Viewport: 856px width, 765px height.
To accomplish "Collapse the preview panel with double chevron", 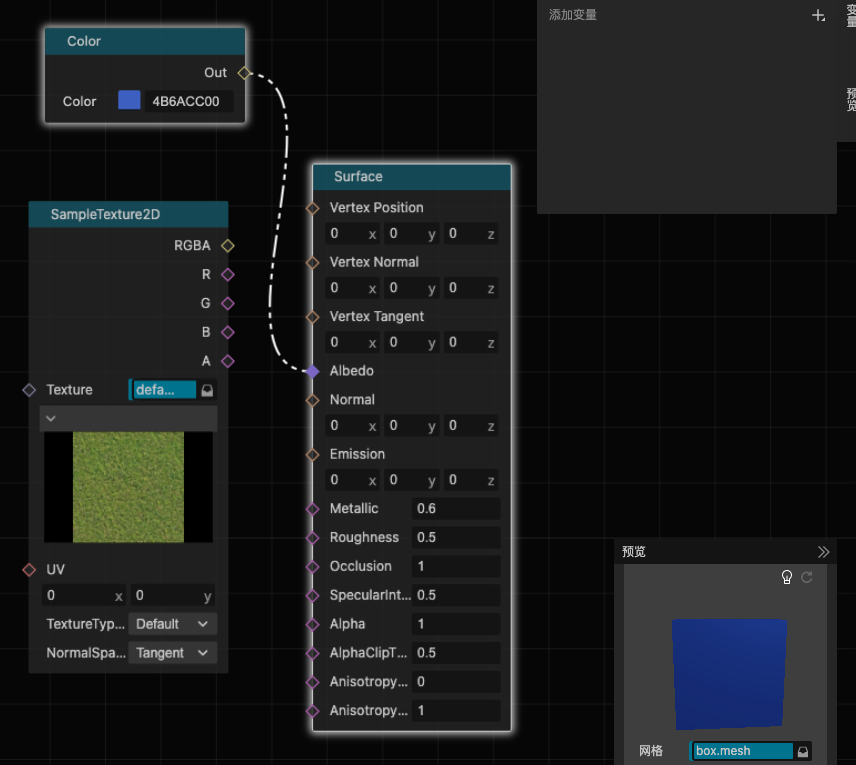I will tap(823, 552).
